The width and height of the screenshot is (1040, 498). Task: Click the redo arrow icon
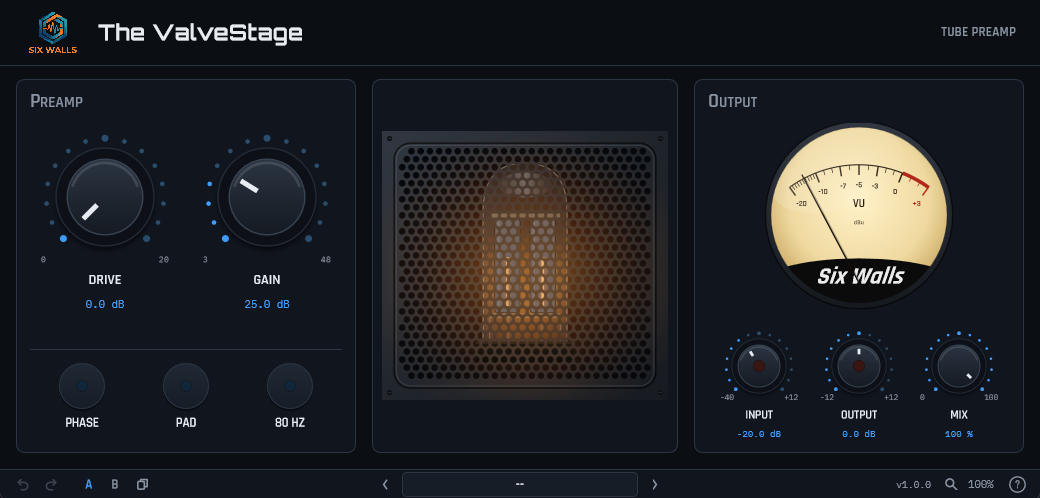[x=50, y=485]
